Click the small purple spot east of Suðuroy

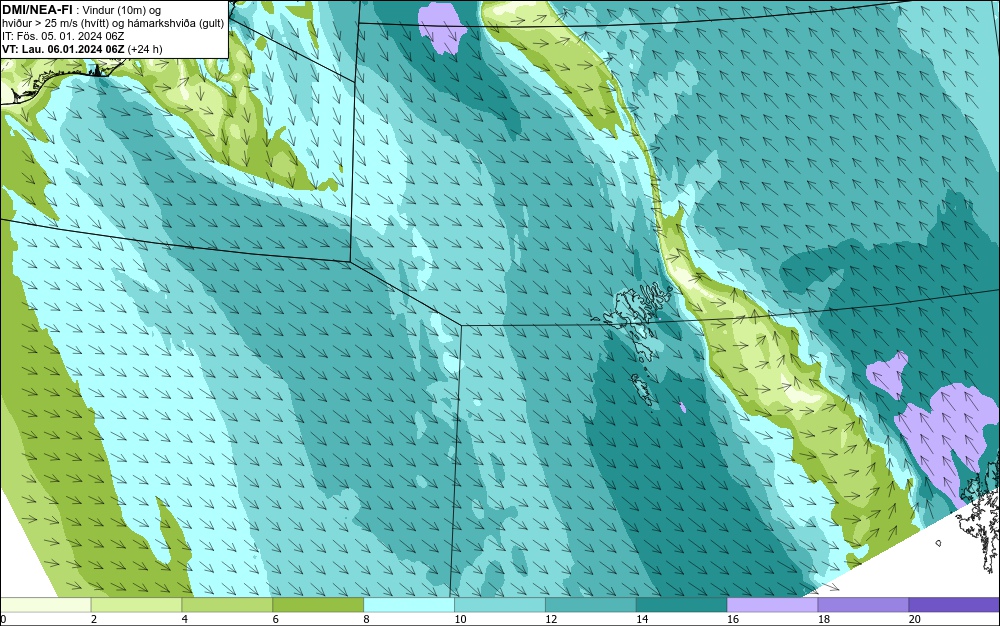click(x=682, y=407)
